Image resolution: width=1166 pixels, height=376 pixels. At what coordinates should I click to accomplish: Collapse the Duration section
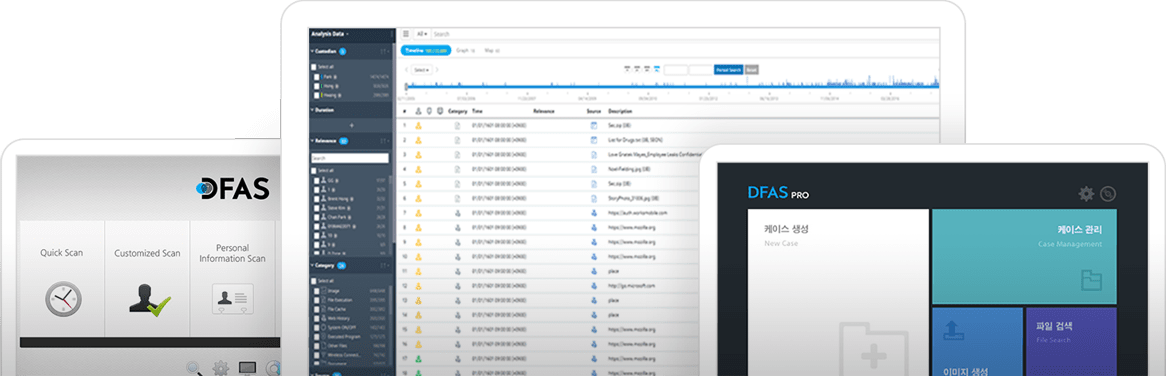point(312,110)
